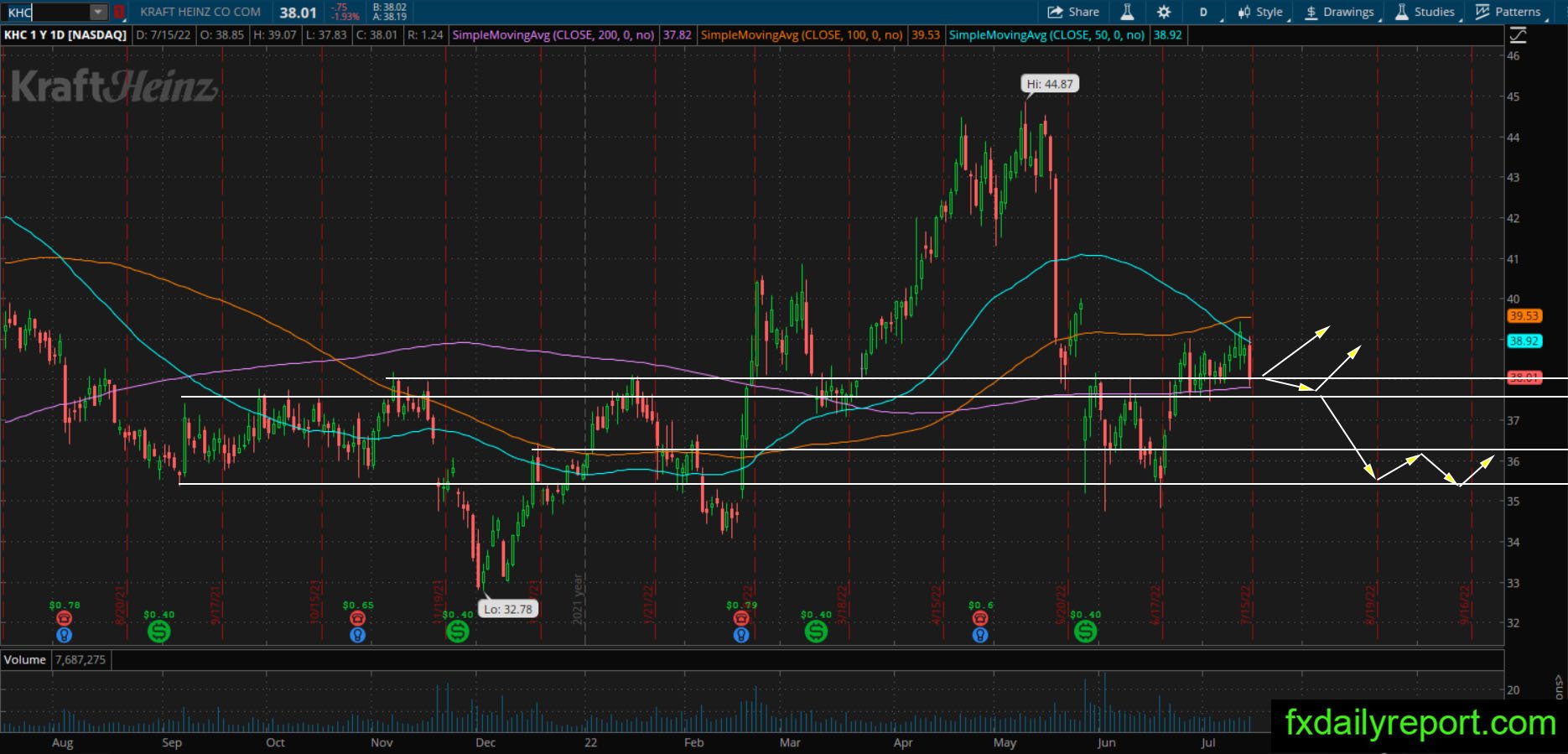Click the earnings phone icon labeled $0.78
Screen dimensions: 1568x754
[64, 618]
